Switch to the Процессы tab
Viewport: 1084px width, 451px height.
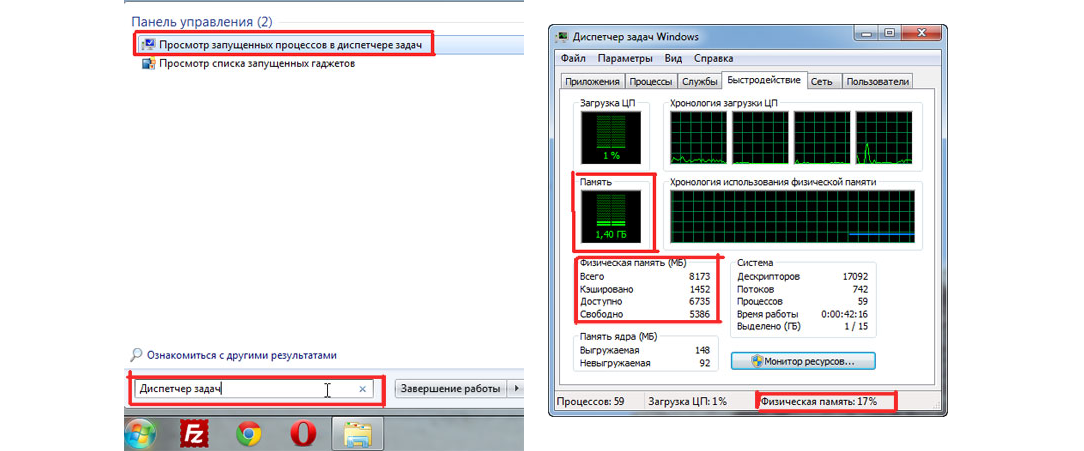651,82
